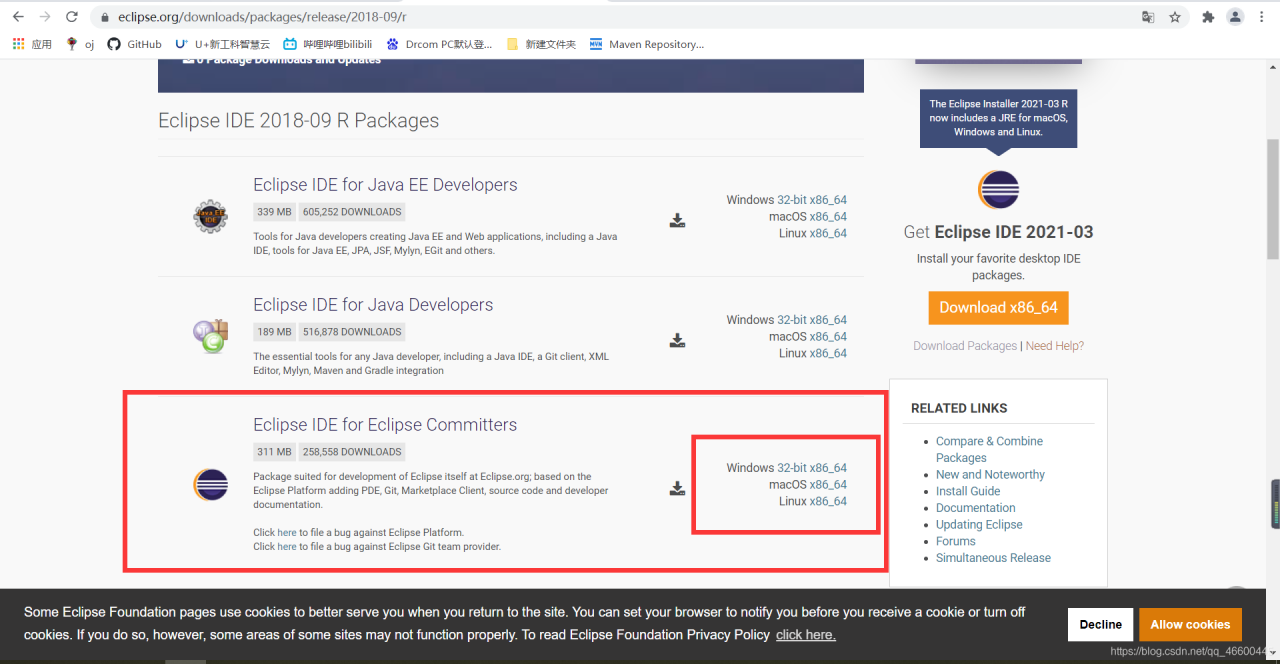
Task: Click Eclipse IDE for Eclipse Committers title
Action: coord(385,425)
